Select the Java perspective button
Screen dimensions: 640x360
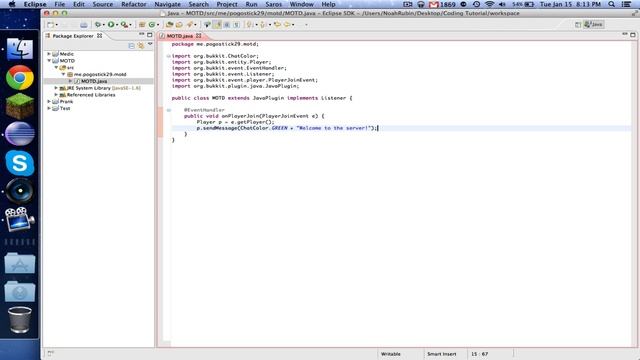coord(594,24)
